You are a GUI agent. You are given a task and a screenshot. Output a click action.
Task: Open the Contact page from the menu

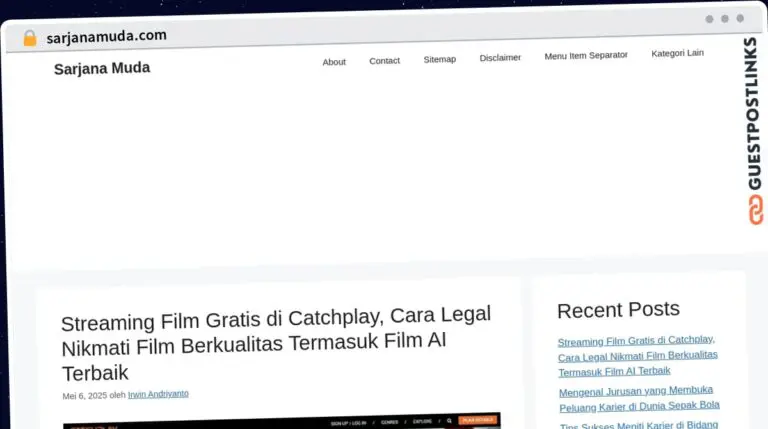pos(384,61)
